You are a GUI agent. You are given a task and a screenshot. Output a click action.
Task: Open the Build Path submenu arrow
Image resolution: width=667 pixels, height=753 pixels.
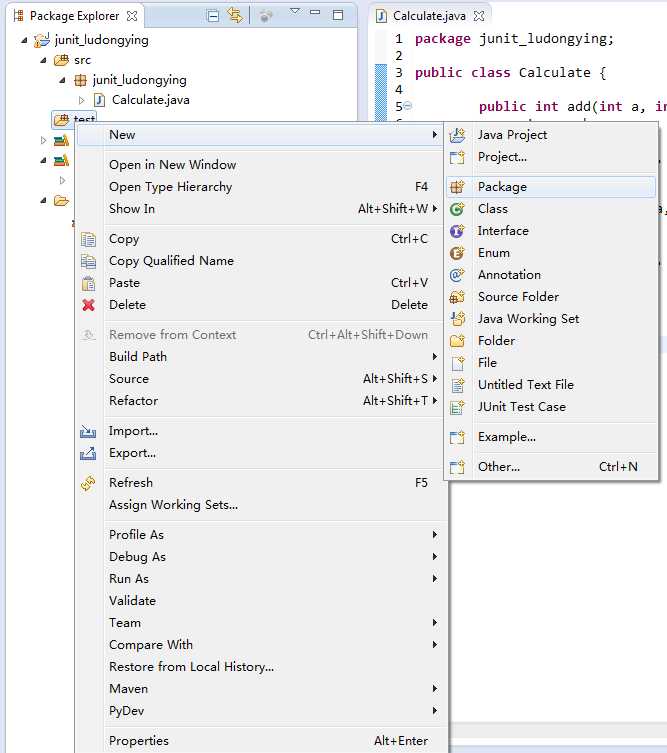[x=435, y=356]
